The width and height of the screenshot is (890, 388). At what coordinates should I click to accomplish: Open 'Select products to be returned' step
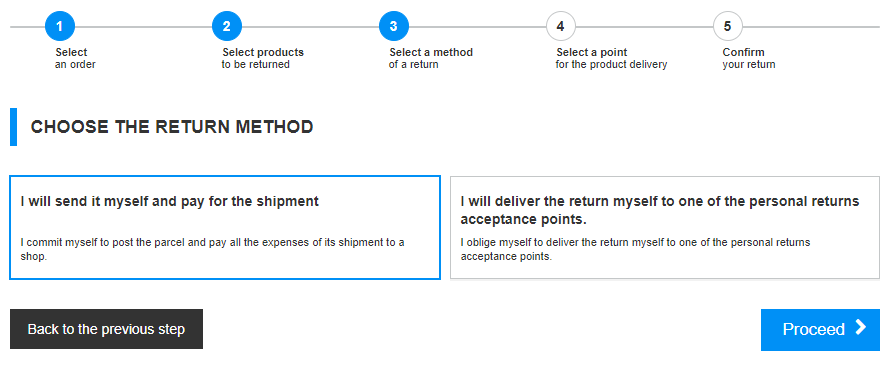point(262,58)
